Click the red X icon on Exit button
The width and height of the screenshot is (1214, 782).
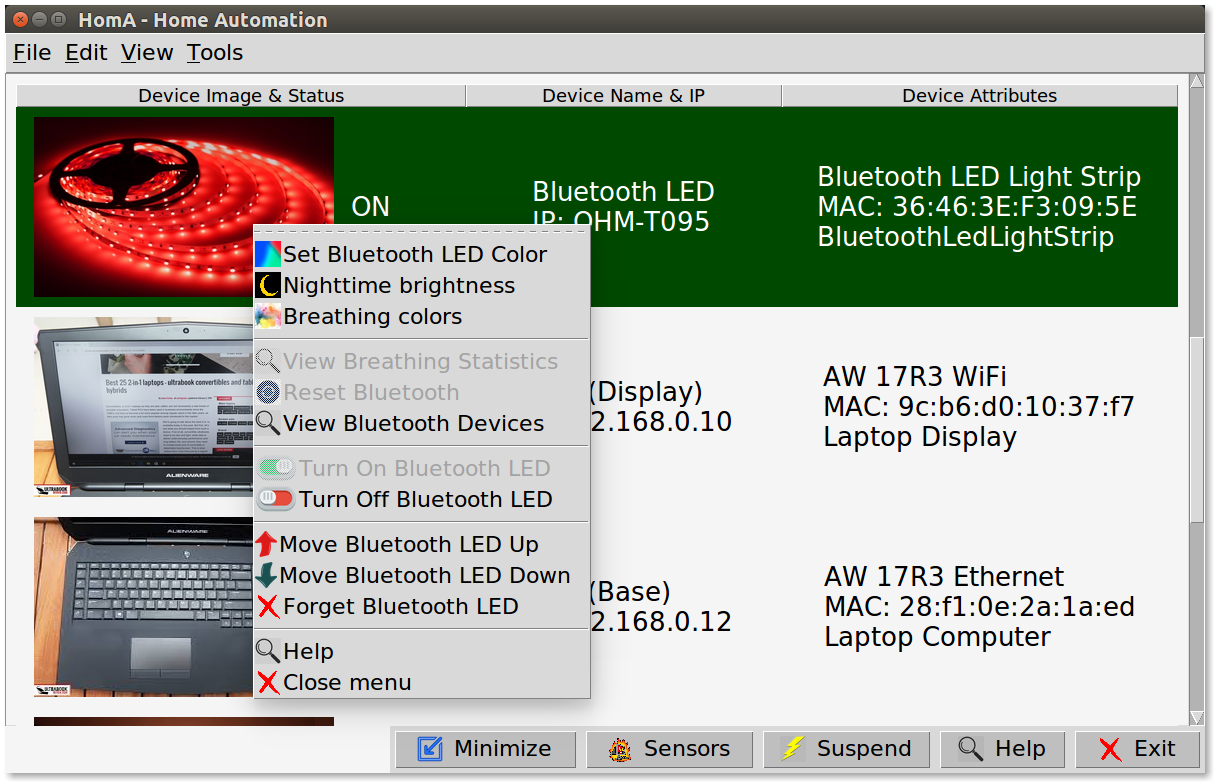[1110, 749]
